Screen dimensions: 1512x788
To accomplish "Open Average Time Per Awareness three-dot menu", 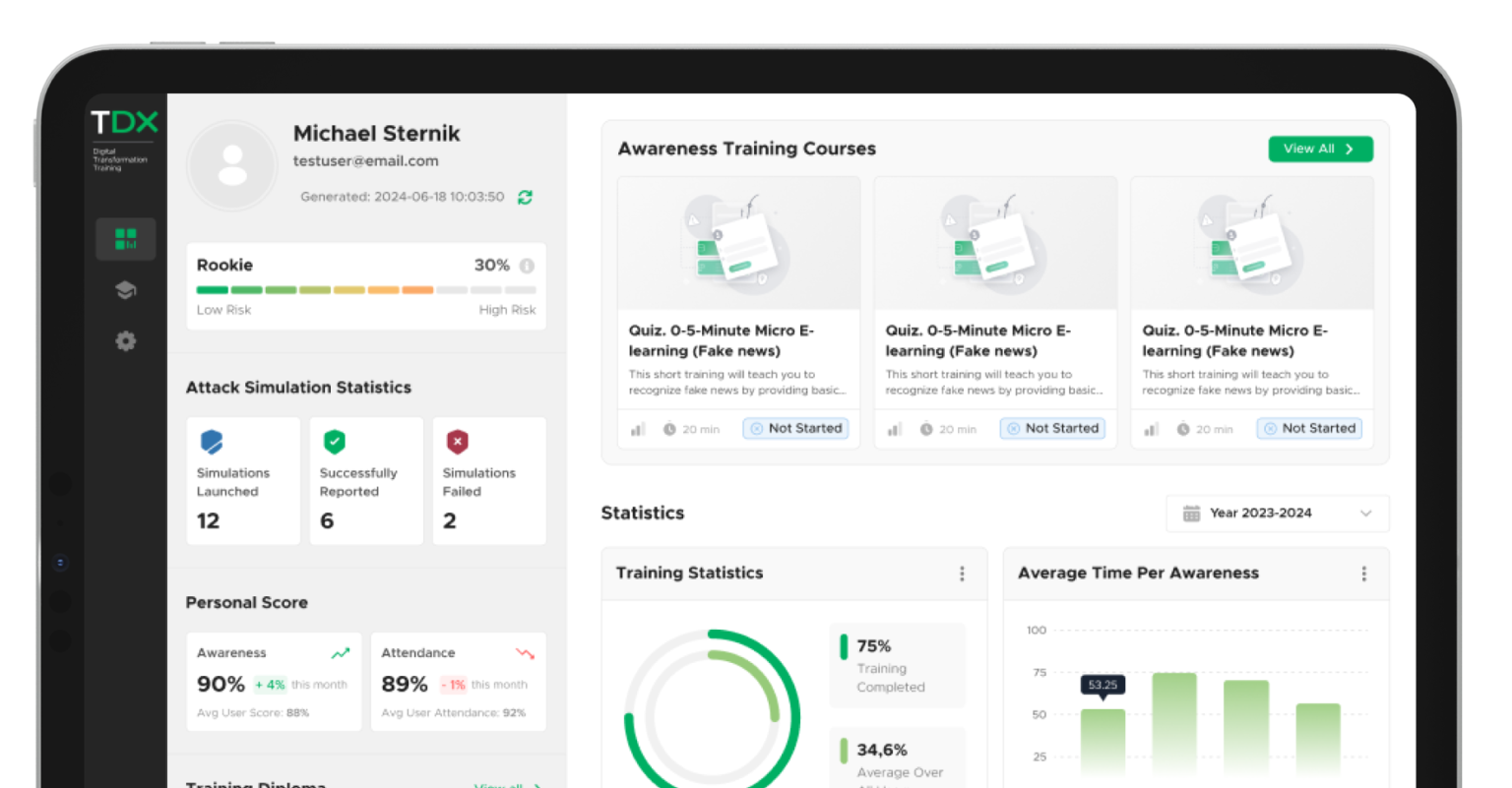I will pyautogui.click(x=1363, y=574).
